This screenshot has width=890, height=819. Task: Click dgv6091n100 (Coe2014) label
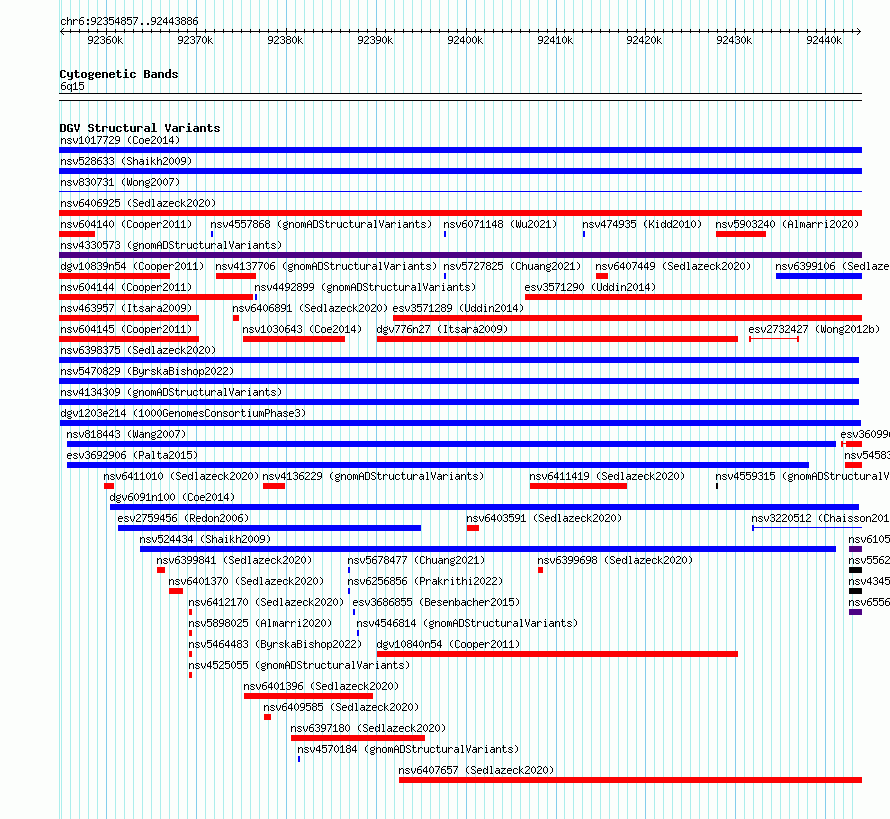tap(172, 497)
